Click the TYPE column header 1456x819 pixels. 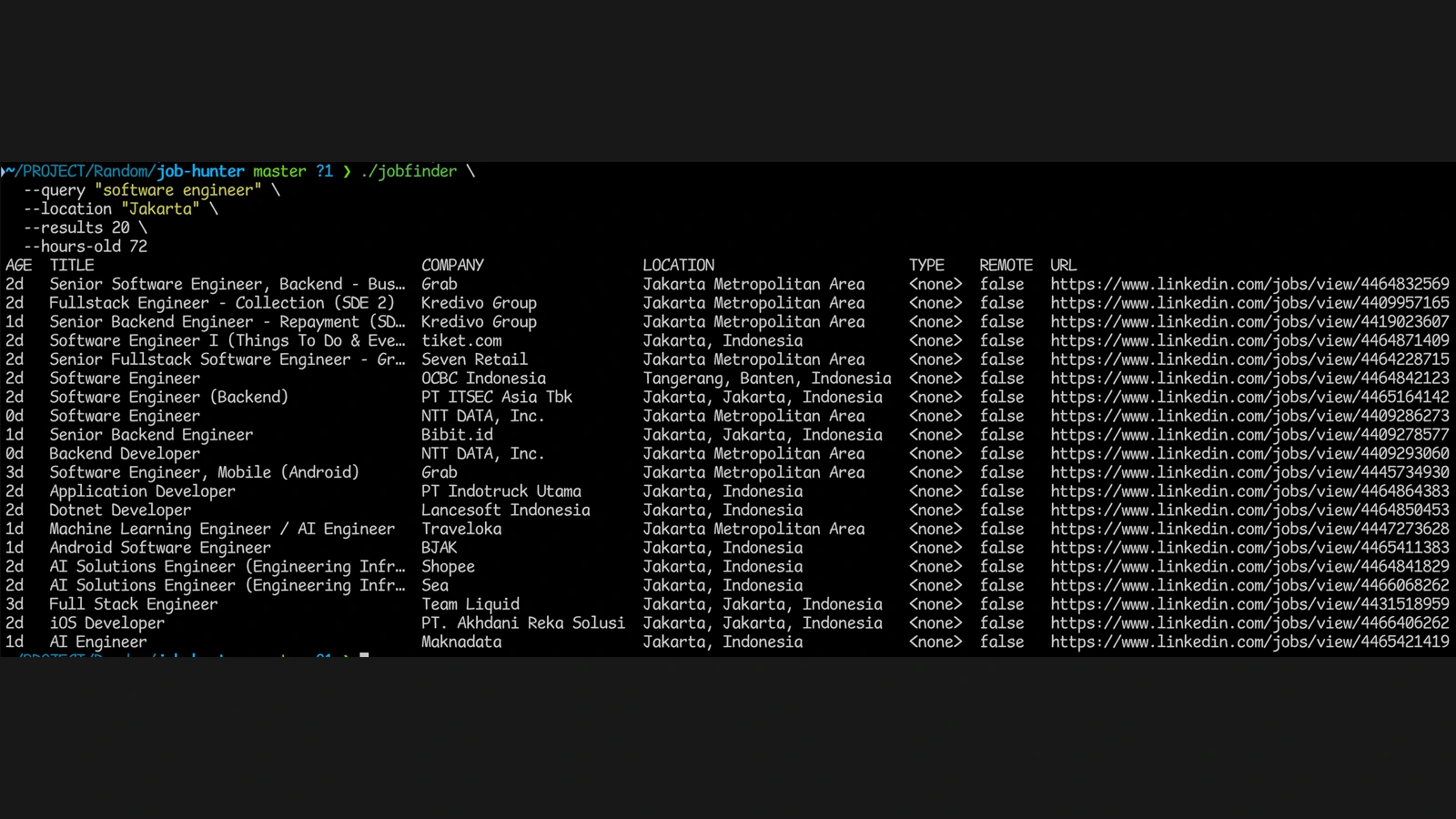pyautogui.click(x=926, y=265)
